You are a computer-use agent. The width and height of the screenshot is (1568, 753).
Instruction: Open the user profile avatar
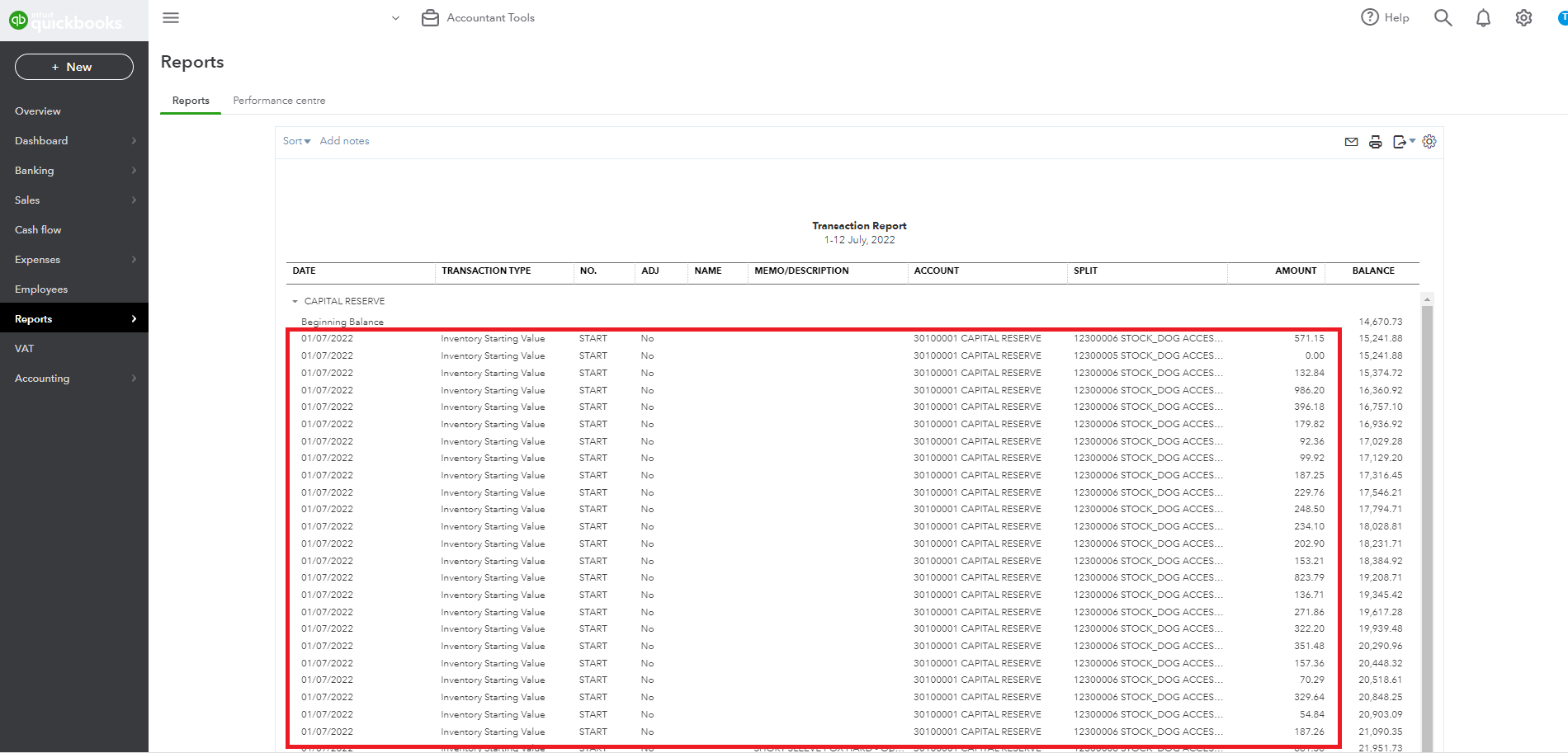(1562, 17)
